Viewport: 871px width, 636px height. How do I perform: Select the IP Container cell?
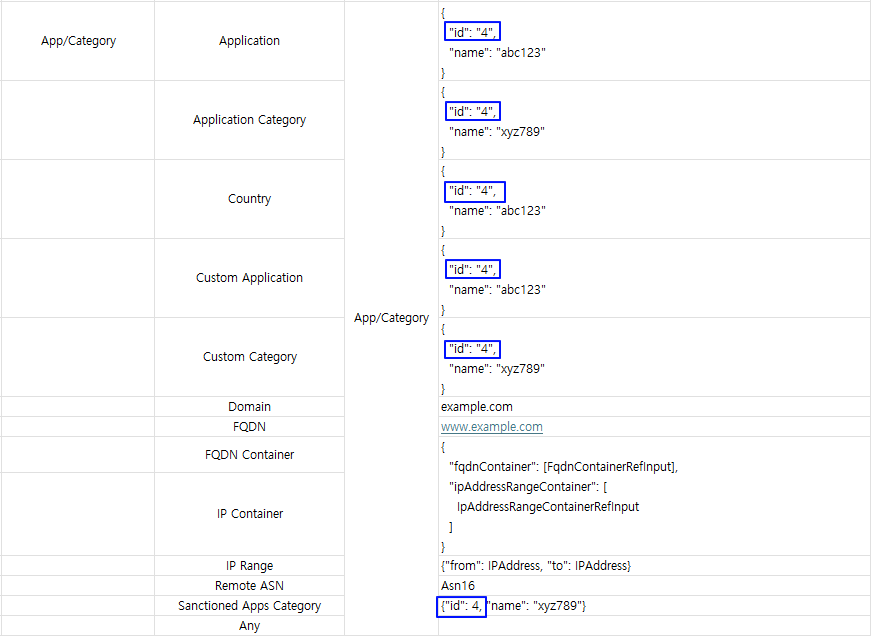249,514
